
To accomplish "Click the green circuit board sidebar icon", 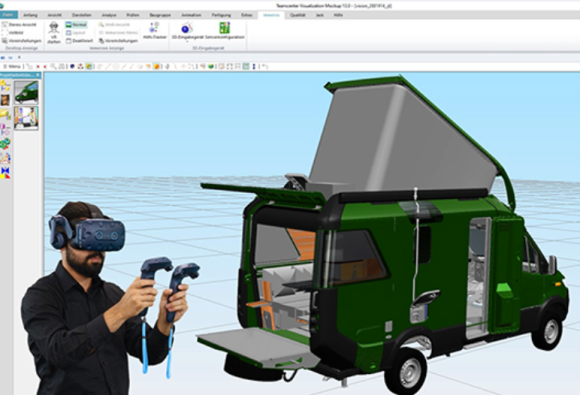I will point(5,144).
